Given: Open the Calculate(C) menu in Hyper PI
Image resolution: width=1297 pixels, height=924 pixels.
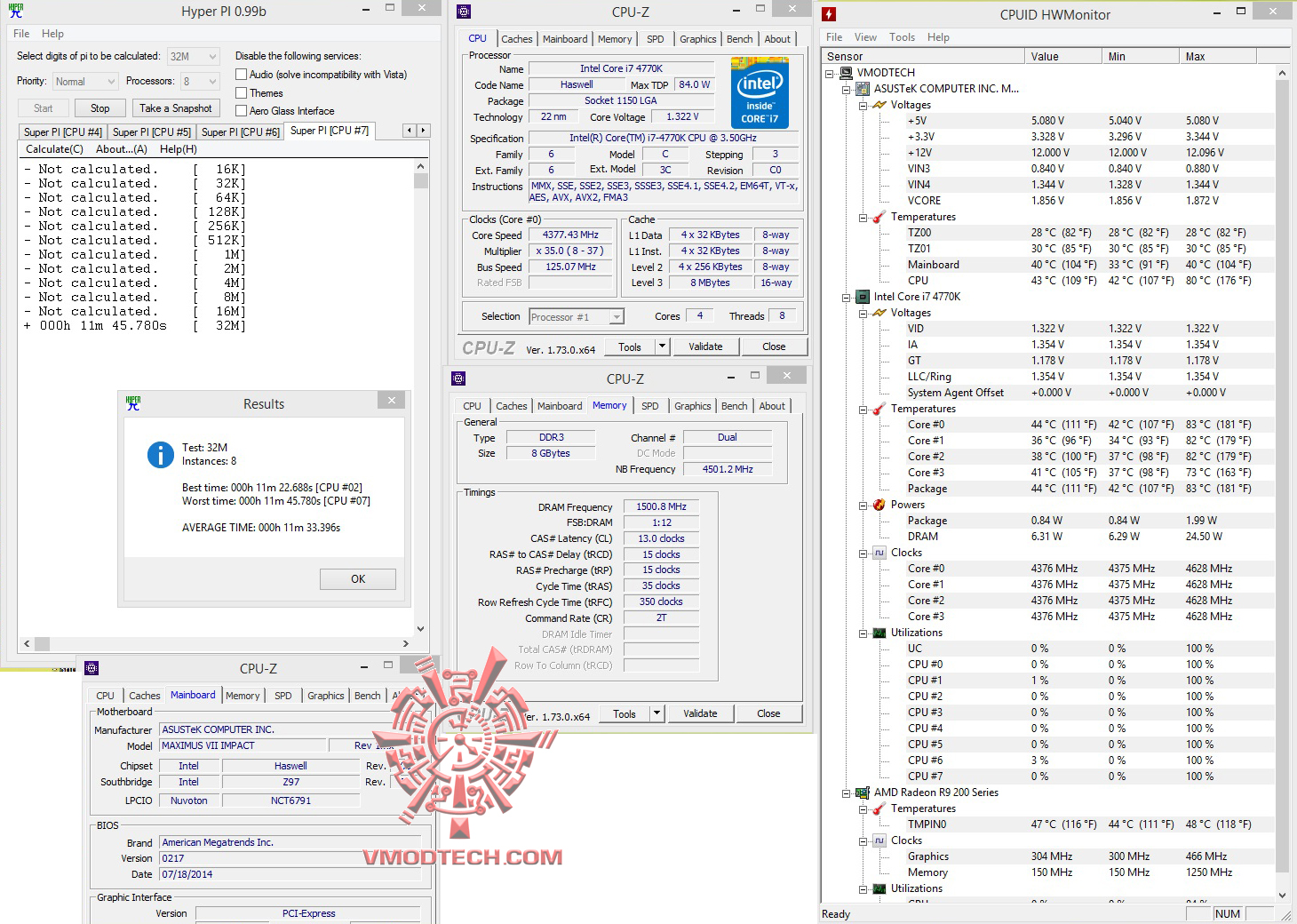Looking at the screenshot, I should pyautogui.click(x=54, y=149).
